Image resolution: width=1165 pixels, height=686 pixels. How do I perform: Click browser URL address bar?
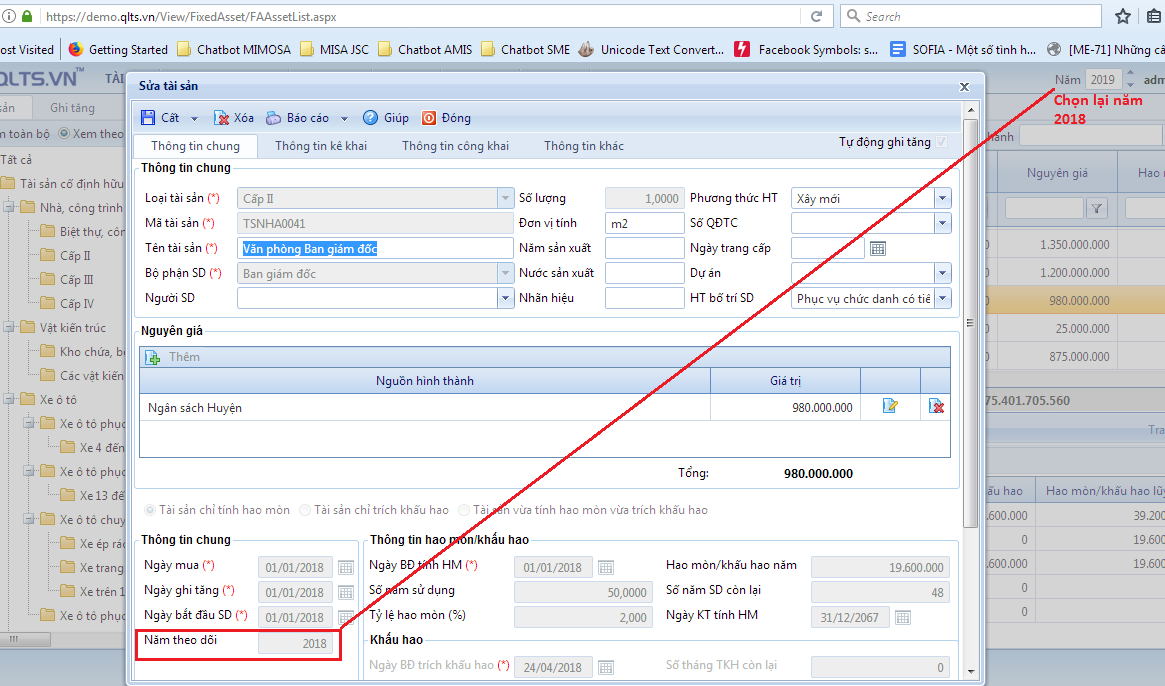pos(421,16)
